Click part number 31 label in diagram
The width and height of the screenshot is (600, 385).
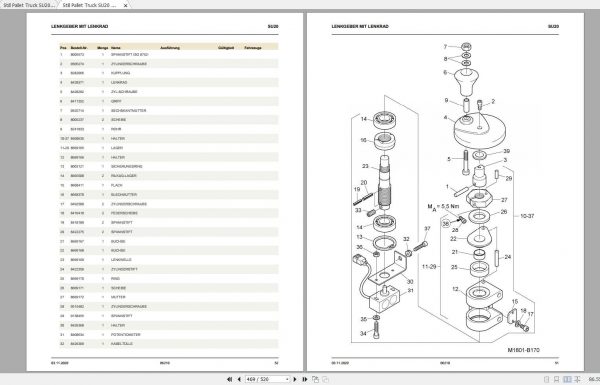click(411, 290)
